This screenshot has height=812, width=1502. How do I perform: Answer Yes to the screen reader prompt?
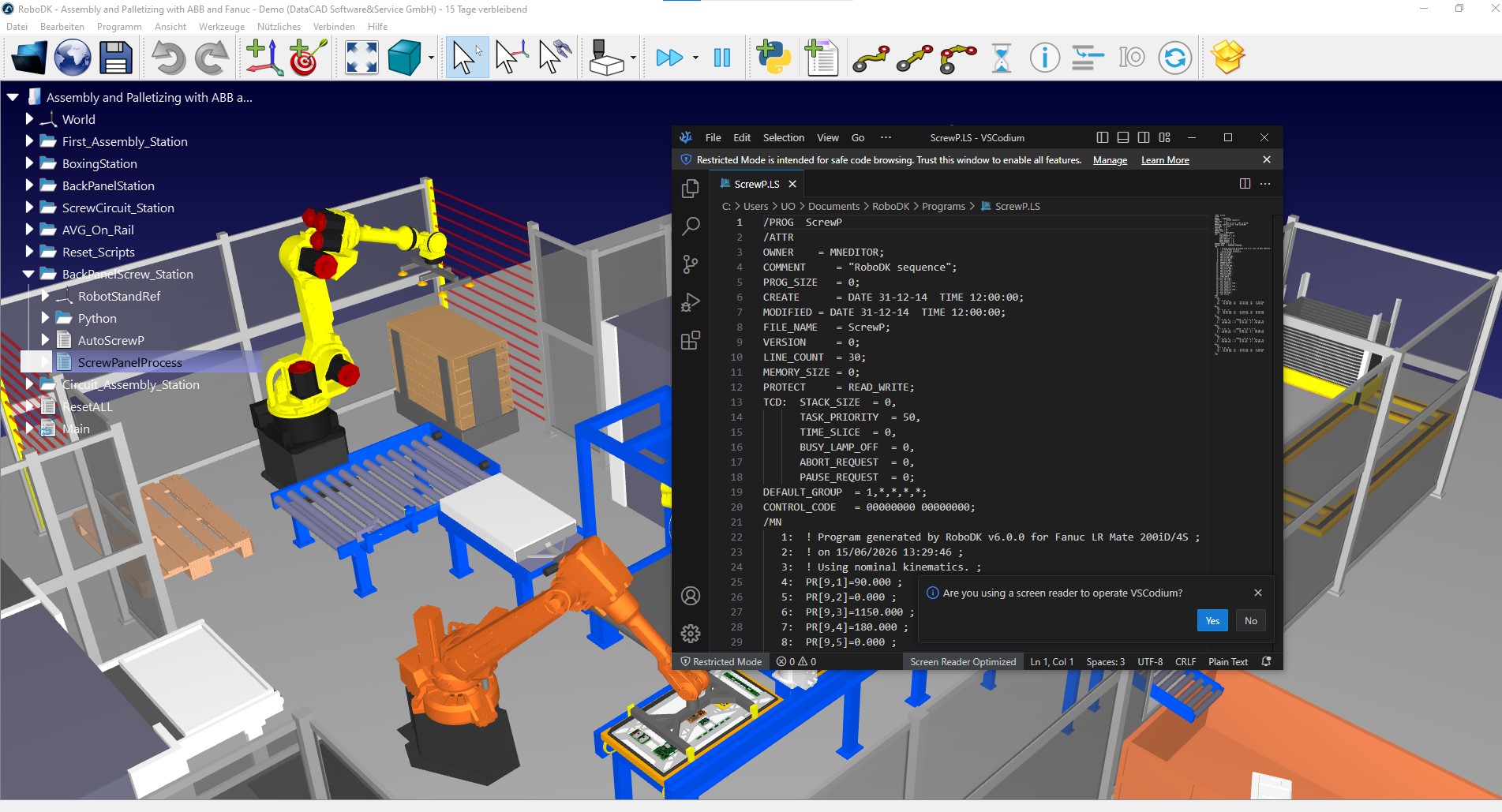(1212, 621)
